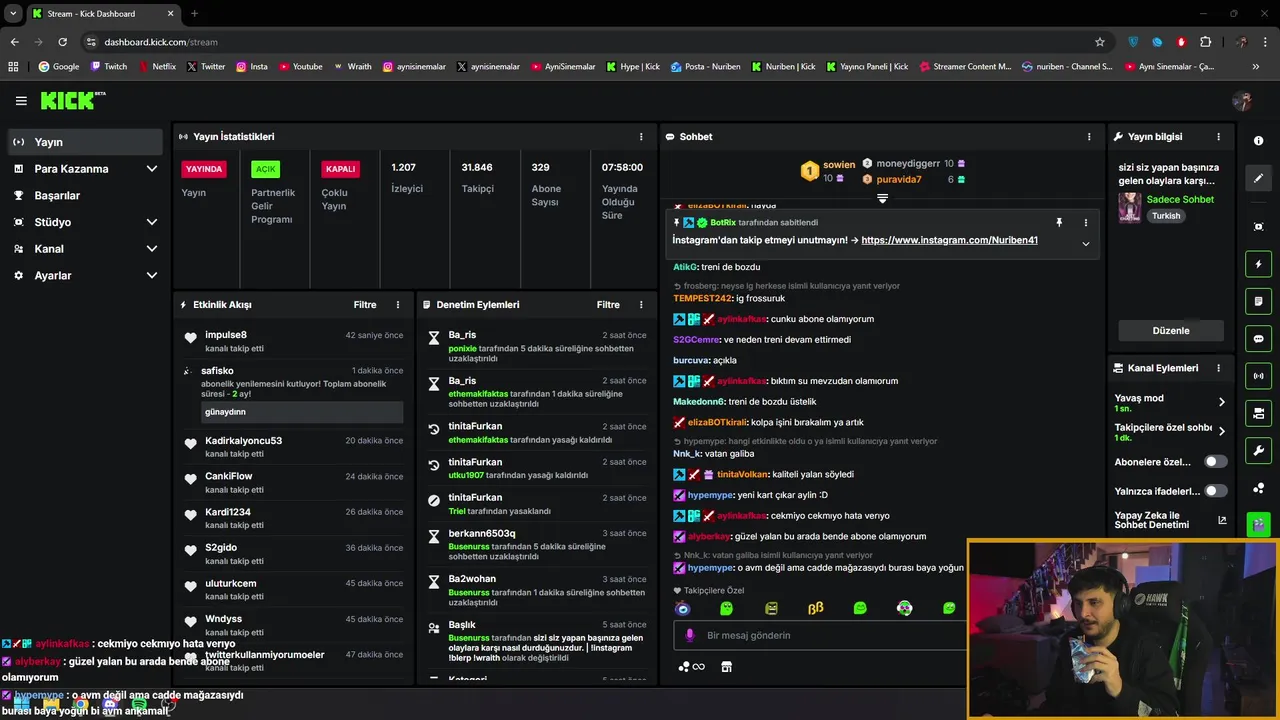Open the shop icon below chat input
This screenshot has height=720, width=1280.
726,667
